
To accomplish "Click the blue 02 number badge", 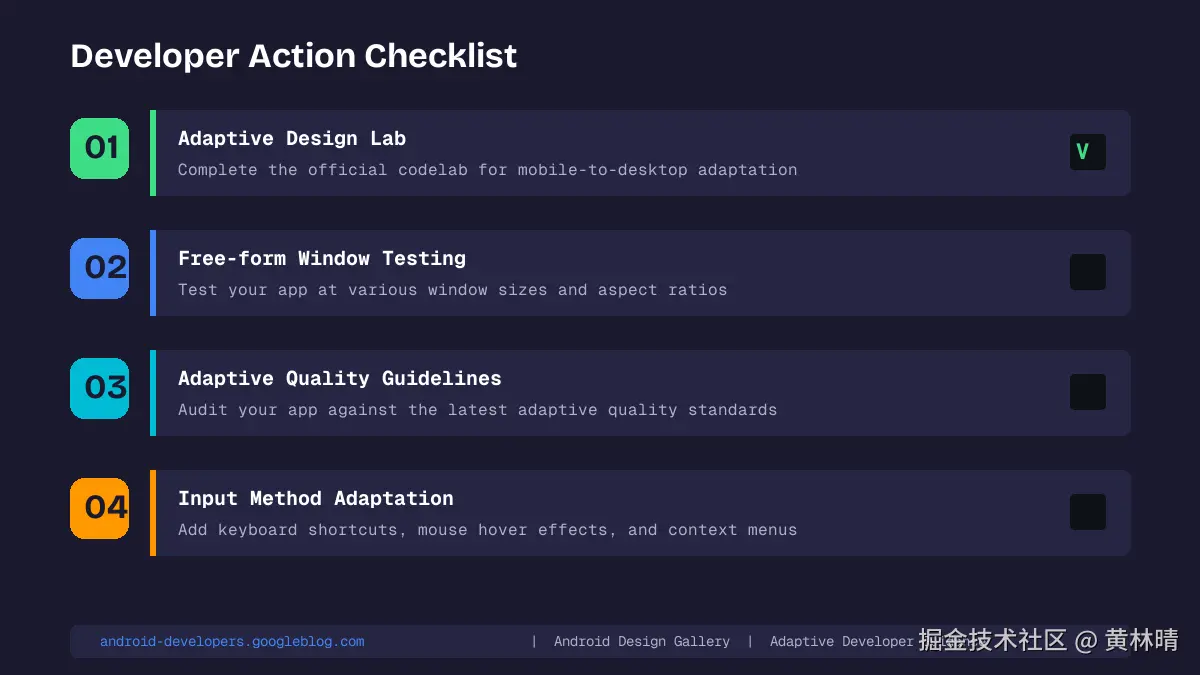I will point(100,268).
